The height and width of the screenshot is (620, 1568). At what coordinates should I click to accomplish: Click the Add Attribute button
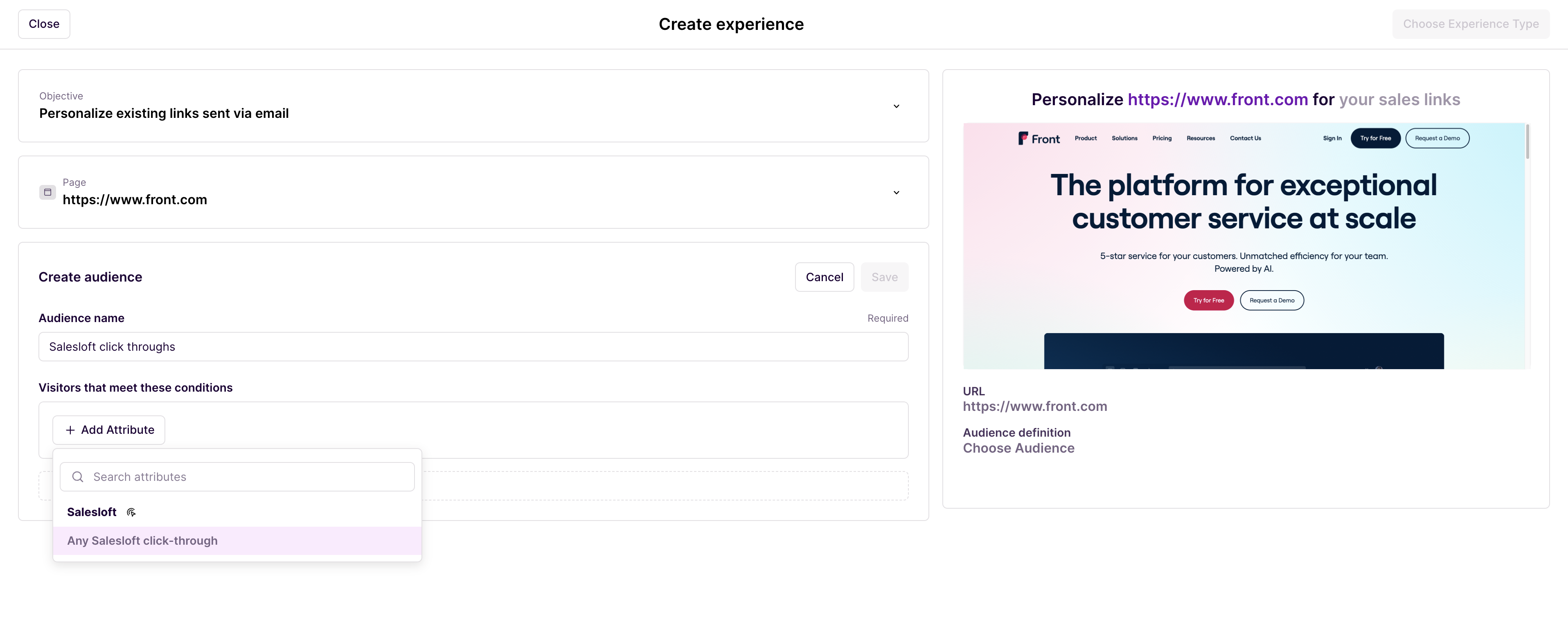[109, 430]
